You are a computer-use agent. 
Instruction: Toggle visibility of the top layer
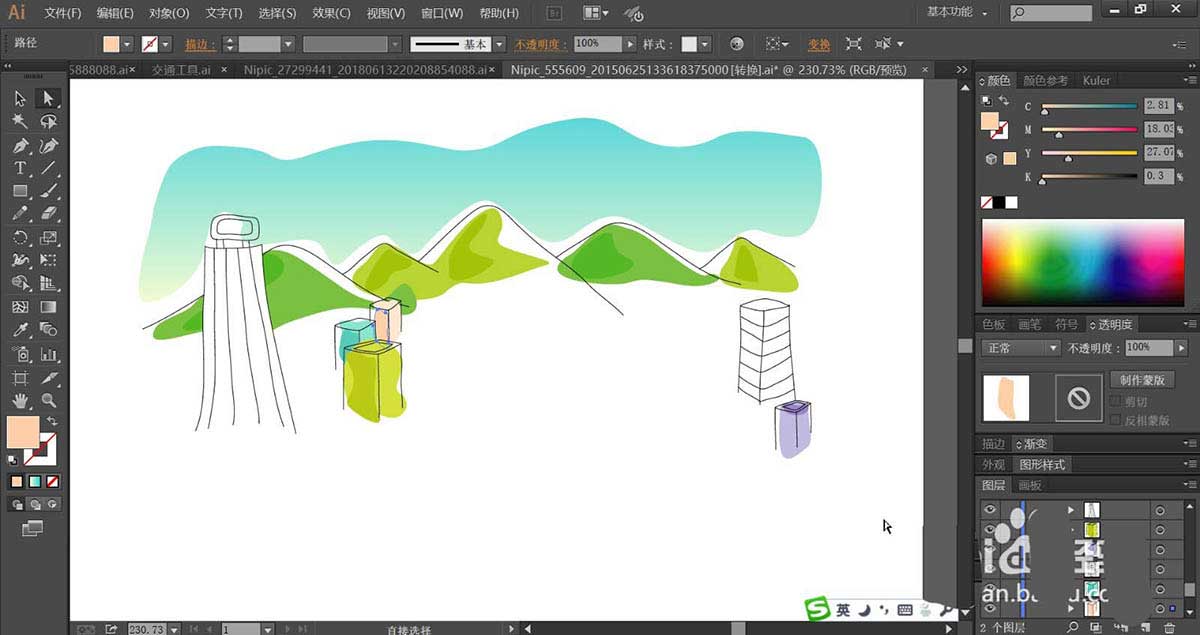point(990,509)
